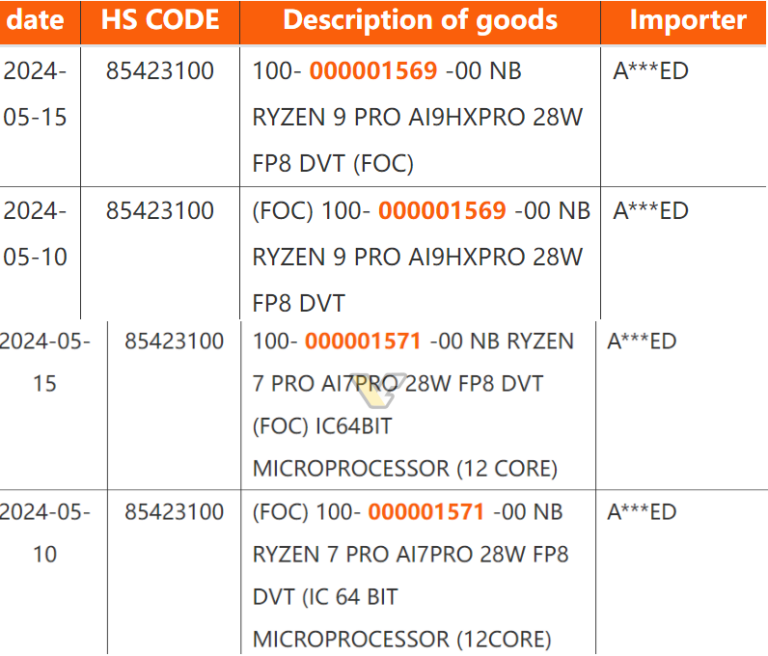Click the date column header
The width and height of the screenshot is (768, 656).
point(35,20)
